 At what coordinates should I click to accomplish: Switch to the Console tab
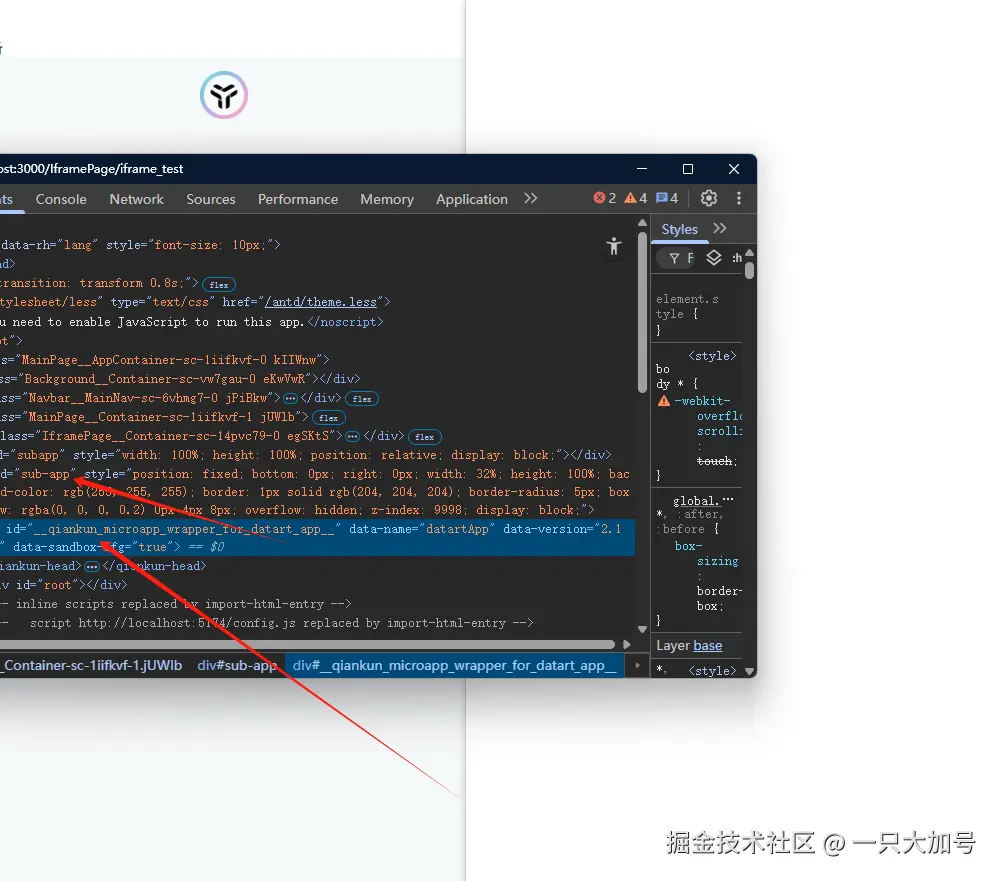61,199
